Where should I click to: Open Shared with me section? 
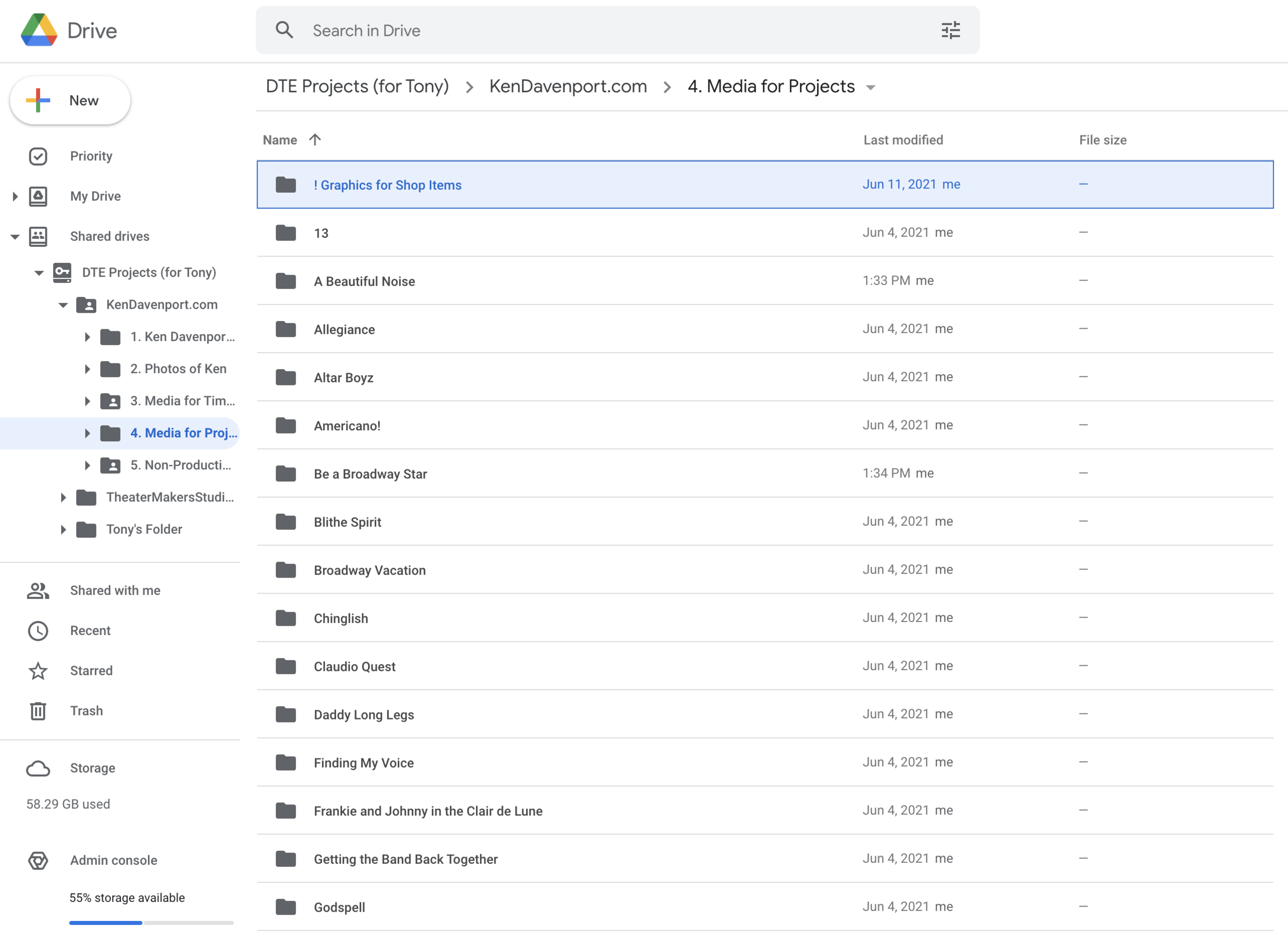click(x=115, y=591)
